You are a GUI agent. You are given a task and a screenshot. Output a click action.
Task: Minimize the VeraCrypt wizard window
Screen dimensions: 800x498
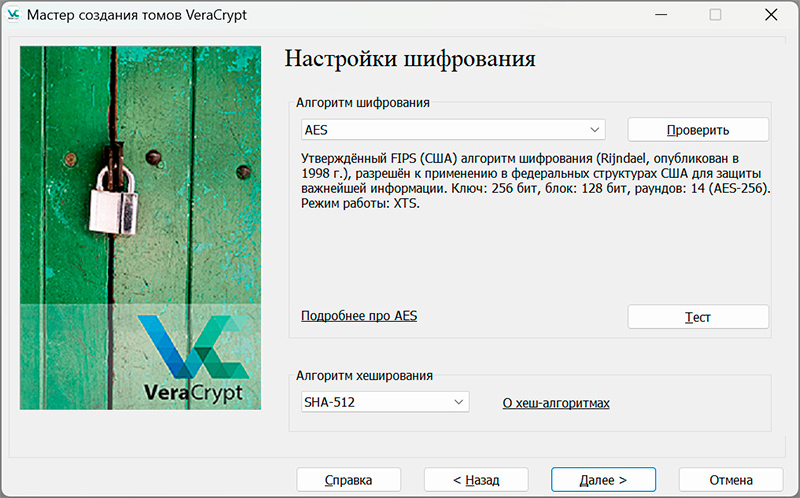pos(659,15)
